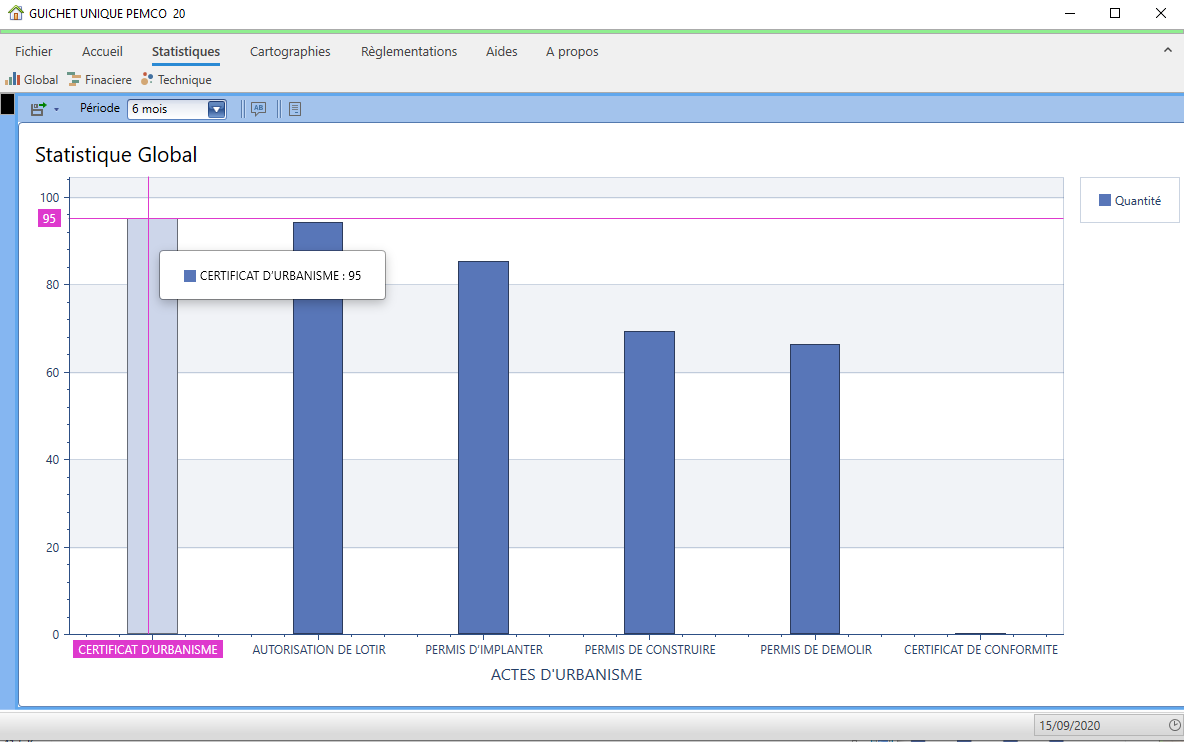1184x742 pixels.
Task: Click the Statistique Global chart title
Action: [116, 155]
